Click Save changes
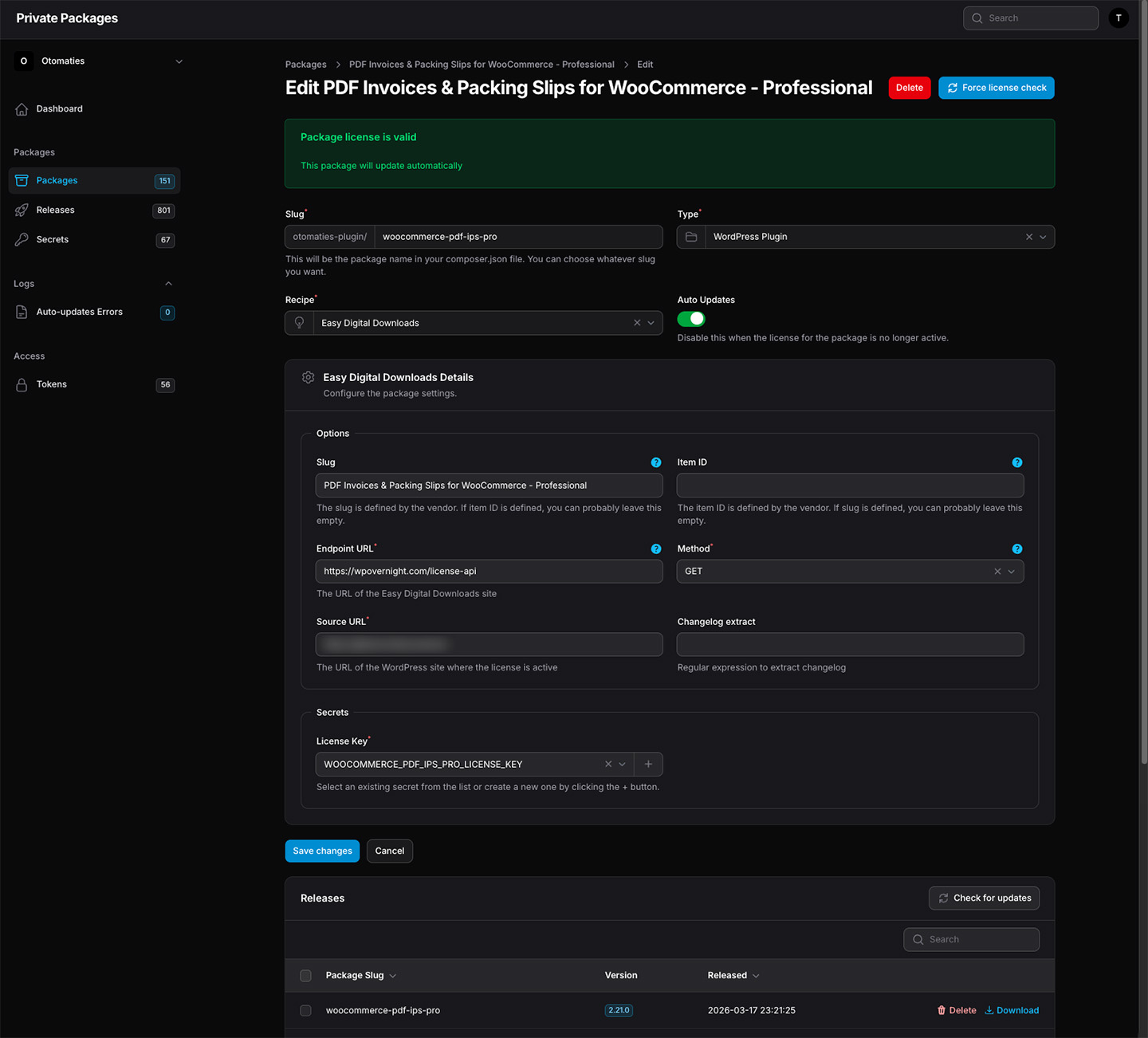 [322, 851]
